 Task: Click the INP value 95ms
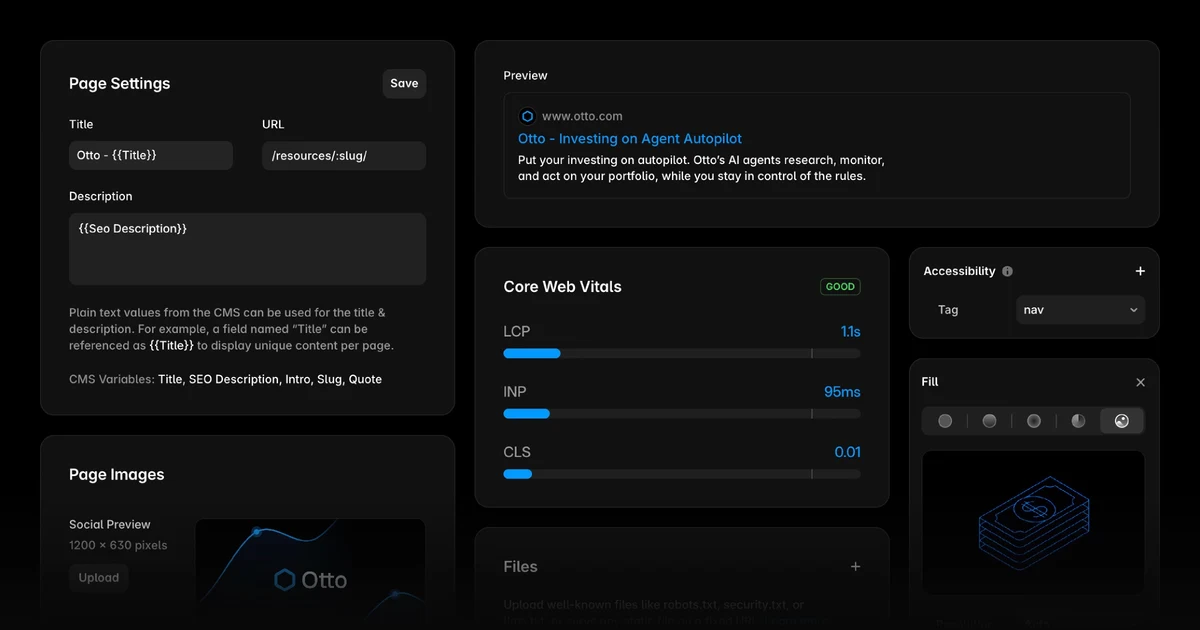(842, 391)
